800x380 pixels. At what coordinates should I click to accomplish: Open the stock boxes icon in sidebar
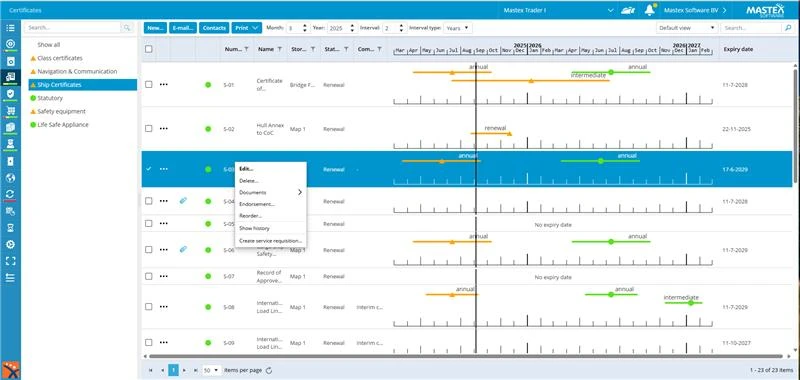pyautogui.click(x=10, y=127)
